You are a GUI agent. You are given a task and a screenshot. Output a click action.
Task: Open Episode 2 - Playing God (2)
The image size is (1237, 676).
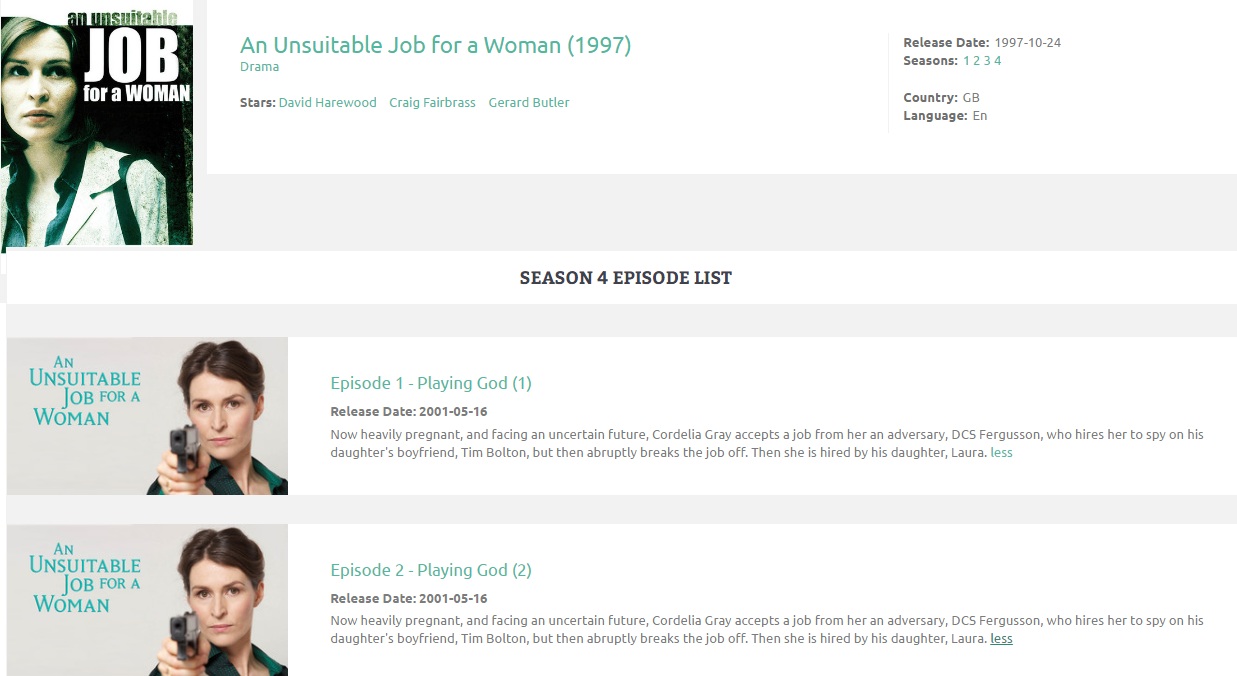pyautogui.click(x=430, y=570)
